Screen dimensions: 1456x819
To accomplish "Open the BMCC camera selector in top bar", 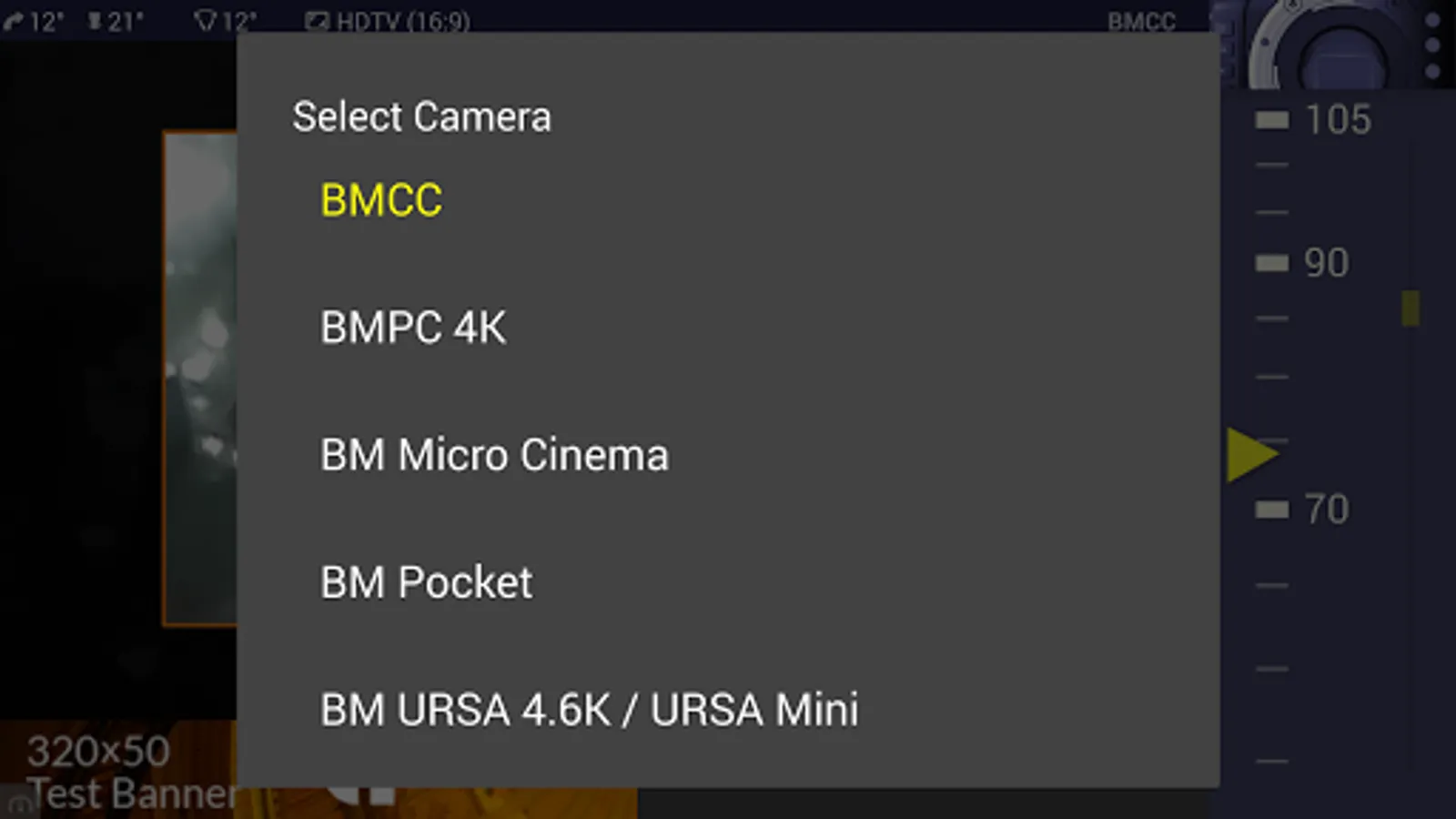I will coord(1141,20).
